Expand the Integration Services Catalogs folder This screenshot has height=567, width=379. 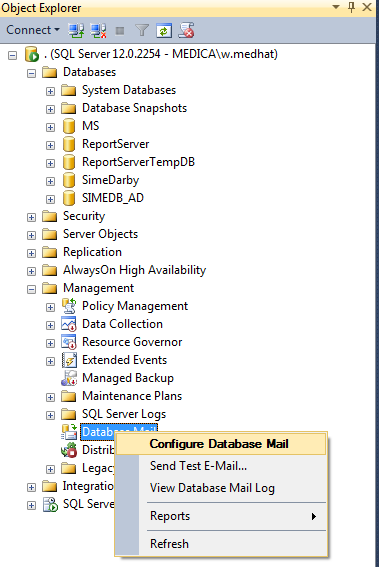(x=31, y=487)
